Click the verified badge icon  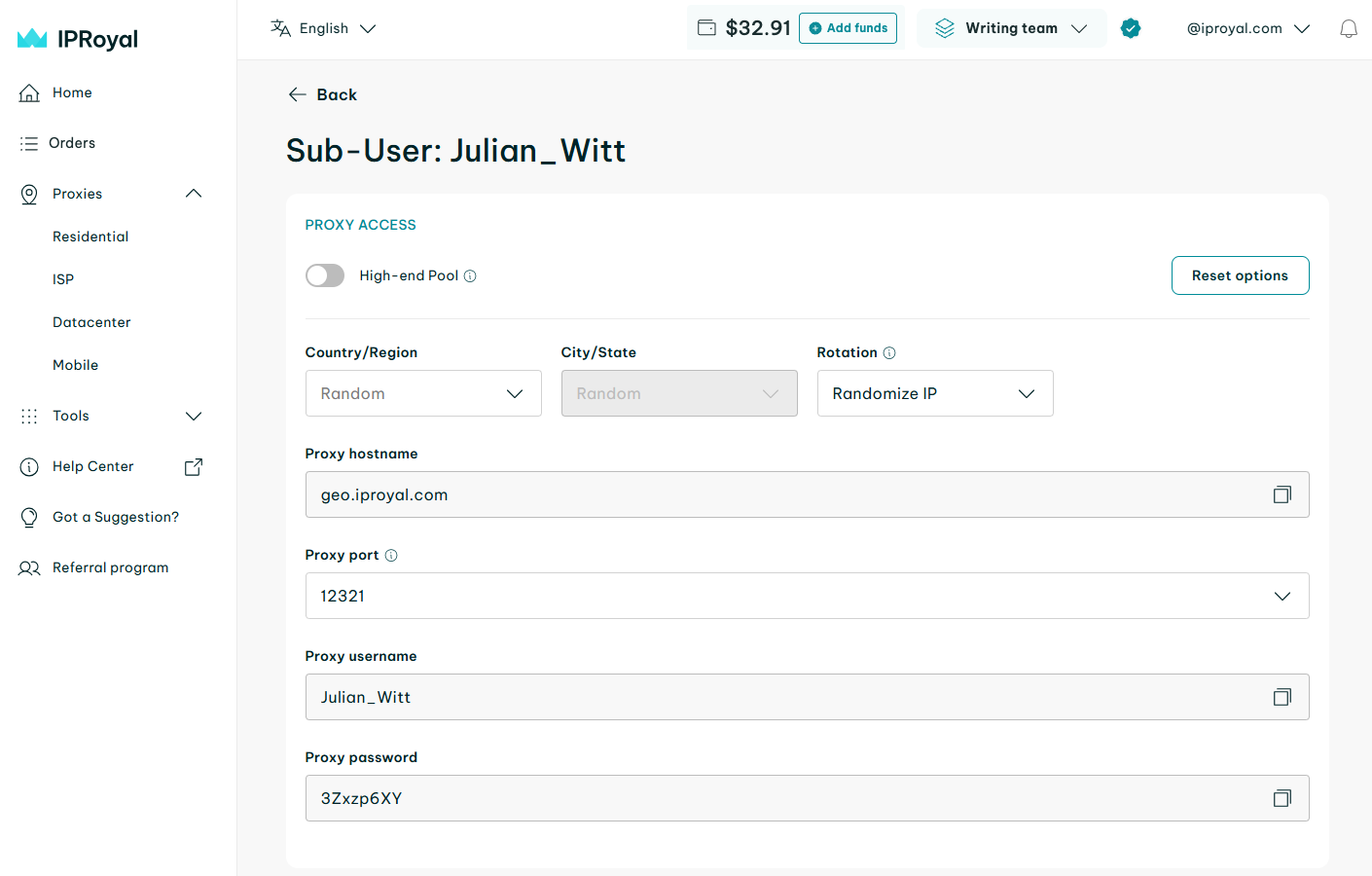pyautogui.click(x=1131, y=28)
